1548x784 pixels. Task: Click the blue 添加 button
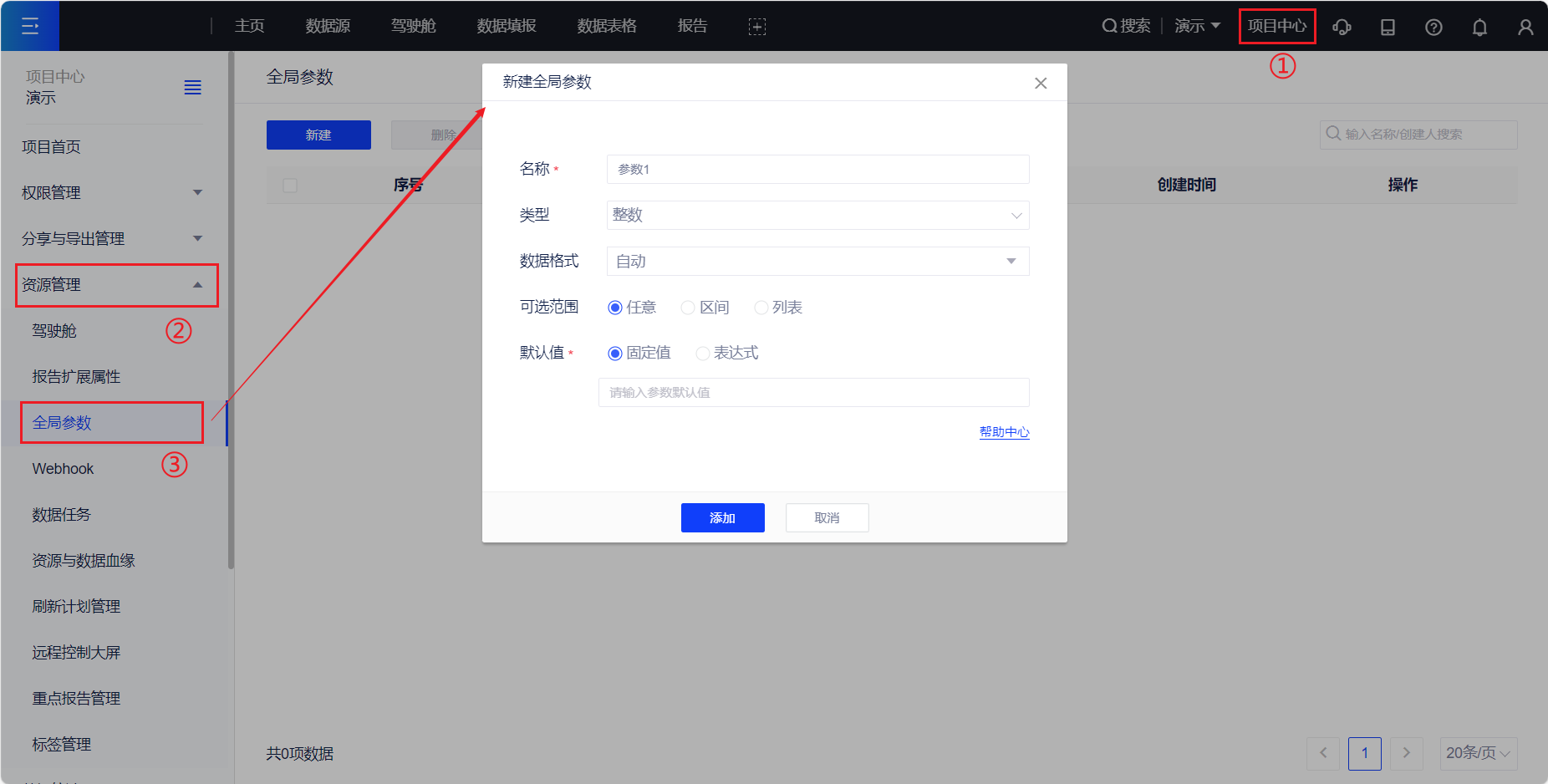tap(722, 518)
